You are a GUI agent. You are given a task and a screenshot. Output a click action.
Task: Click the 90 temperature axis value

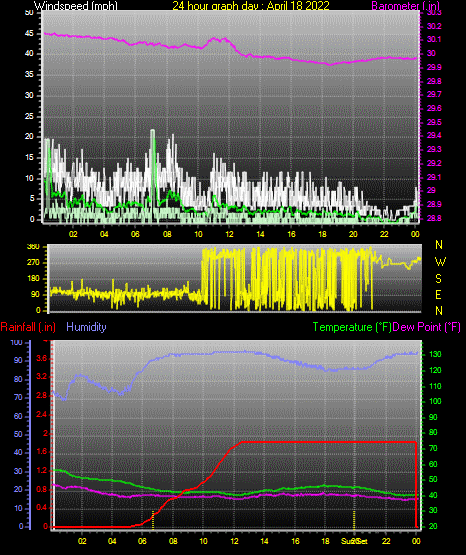433,417
